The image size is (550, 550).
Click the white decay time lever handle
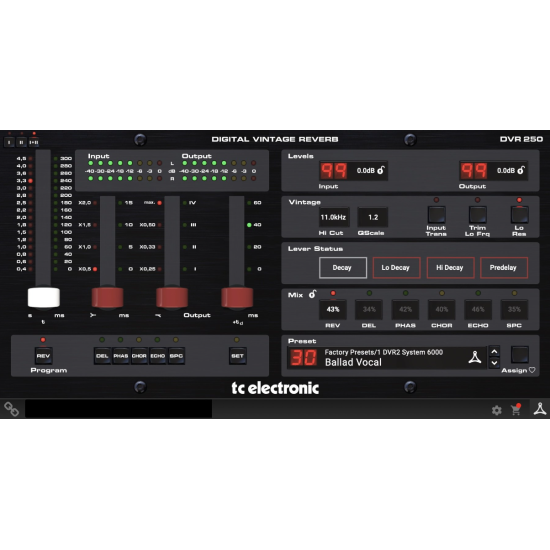[44, 297]
